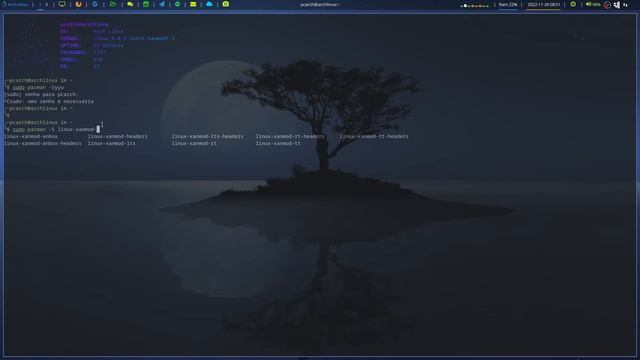
Task: Click the volume speaker indicator
Action: pos(593,4)
